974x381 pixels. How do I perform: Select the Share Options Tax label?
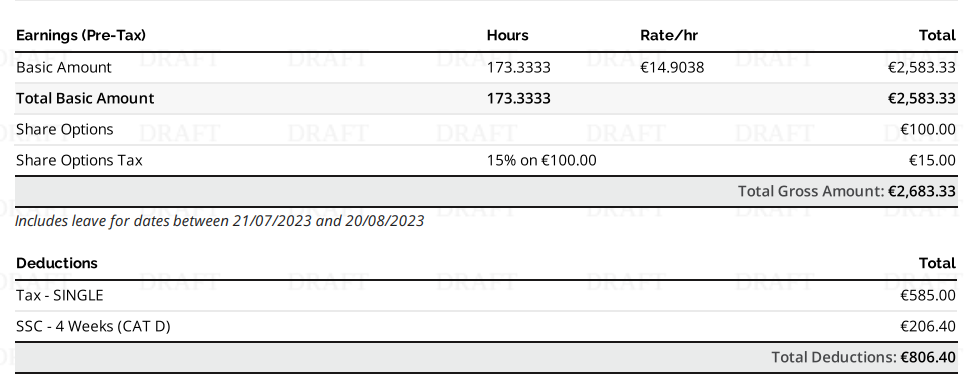[x=79, y=160]
